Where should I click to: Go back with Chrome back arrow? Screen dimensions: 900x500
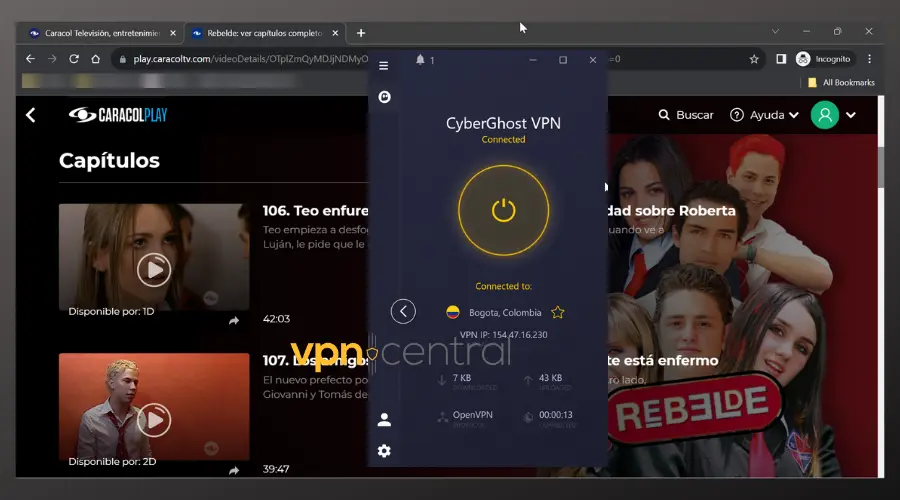(x=30, y=59)
